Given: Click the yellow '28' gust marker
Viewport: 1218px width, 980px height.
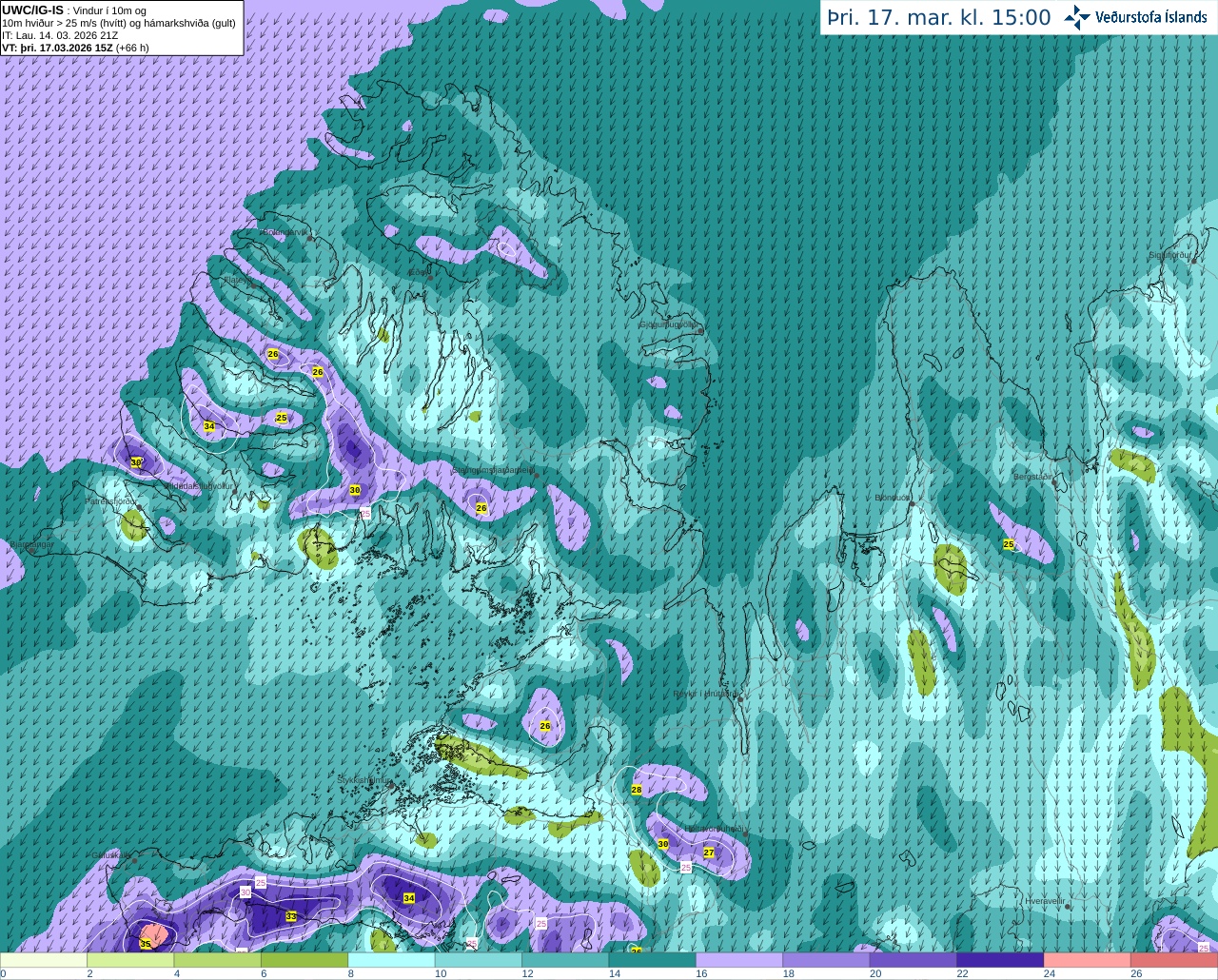Looking at the screenshot, I should click(637, 790).
